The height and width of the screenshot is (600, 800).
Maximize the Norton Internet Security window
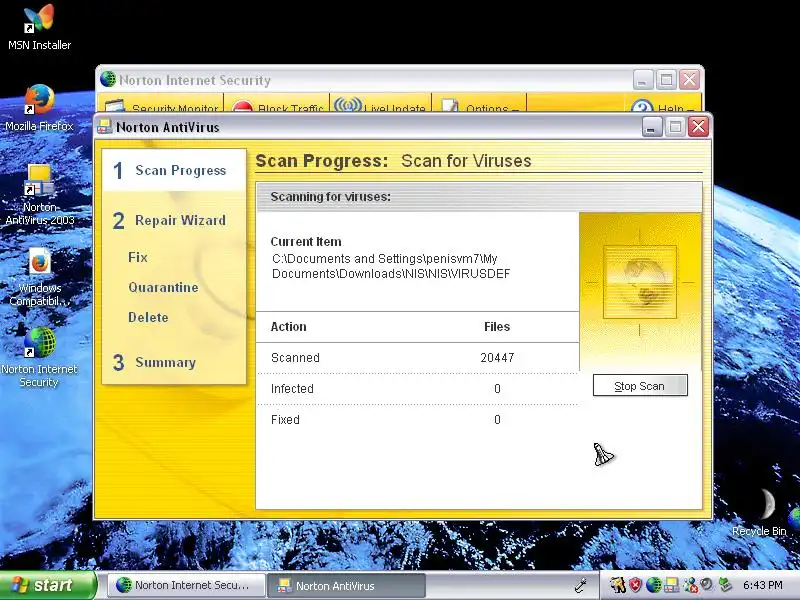coord(666,80)
